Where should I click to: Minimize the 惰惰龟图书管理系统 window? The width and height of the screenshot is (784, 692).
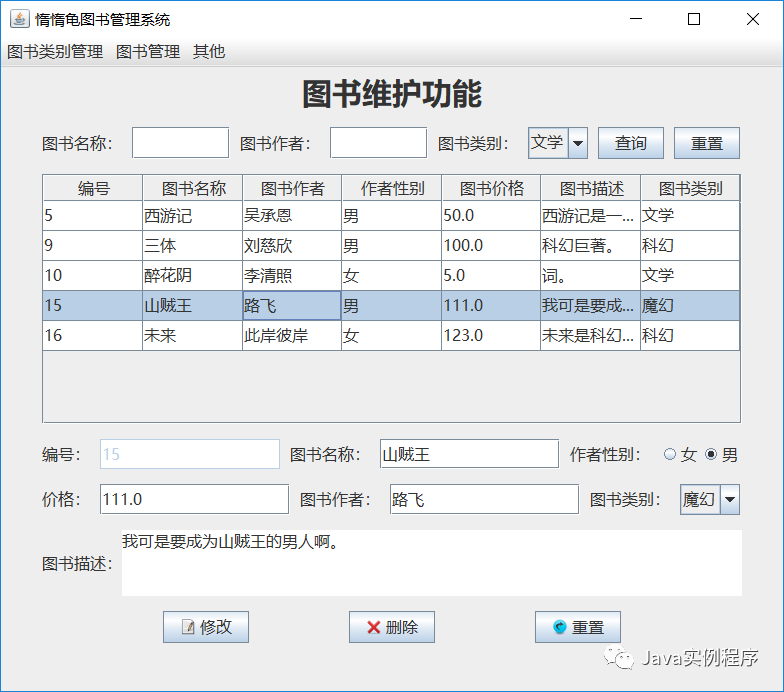click(636, 19)
